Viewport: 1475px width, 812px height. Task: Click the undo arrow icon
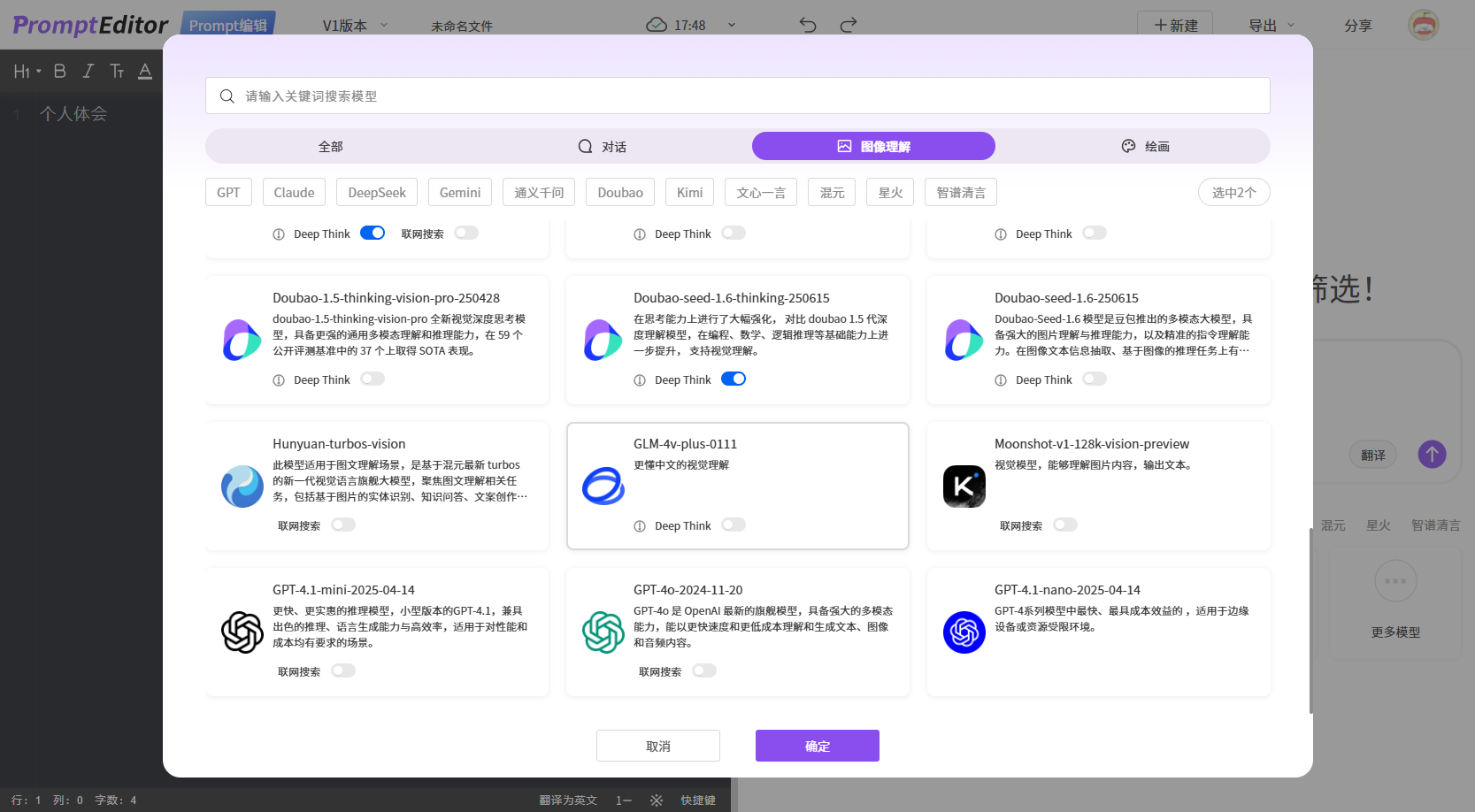(x=807, y=25)
